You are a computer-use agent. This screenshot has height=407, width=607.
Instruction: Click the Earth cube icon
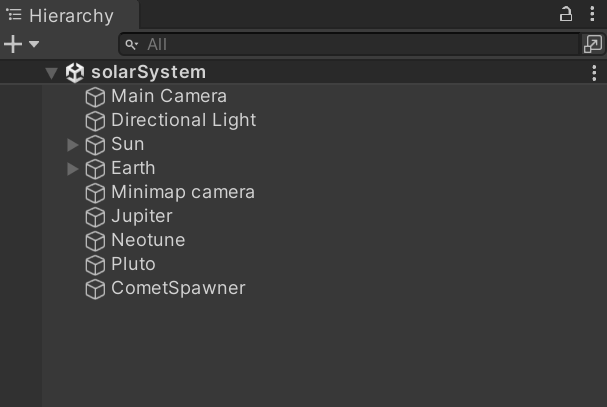tap(95, 169)
